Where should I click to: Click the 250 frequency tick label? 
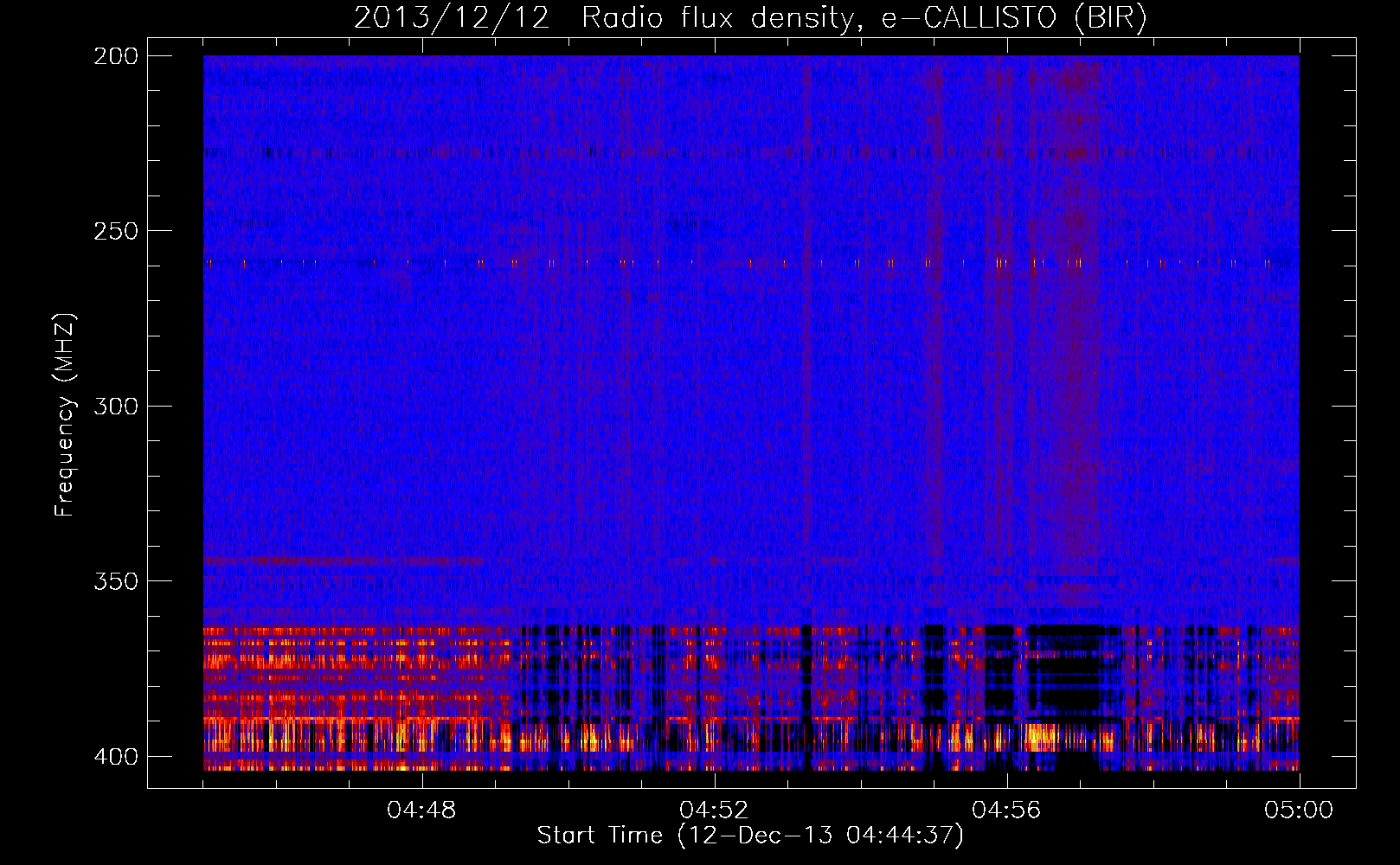click(x=115, y=231)
